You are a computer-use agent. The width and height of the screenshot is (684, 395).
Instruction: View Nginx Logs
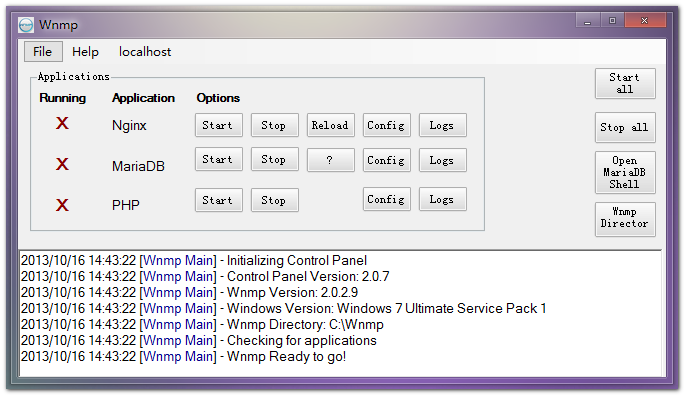(x=443, y=125)
